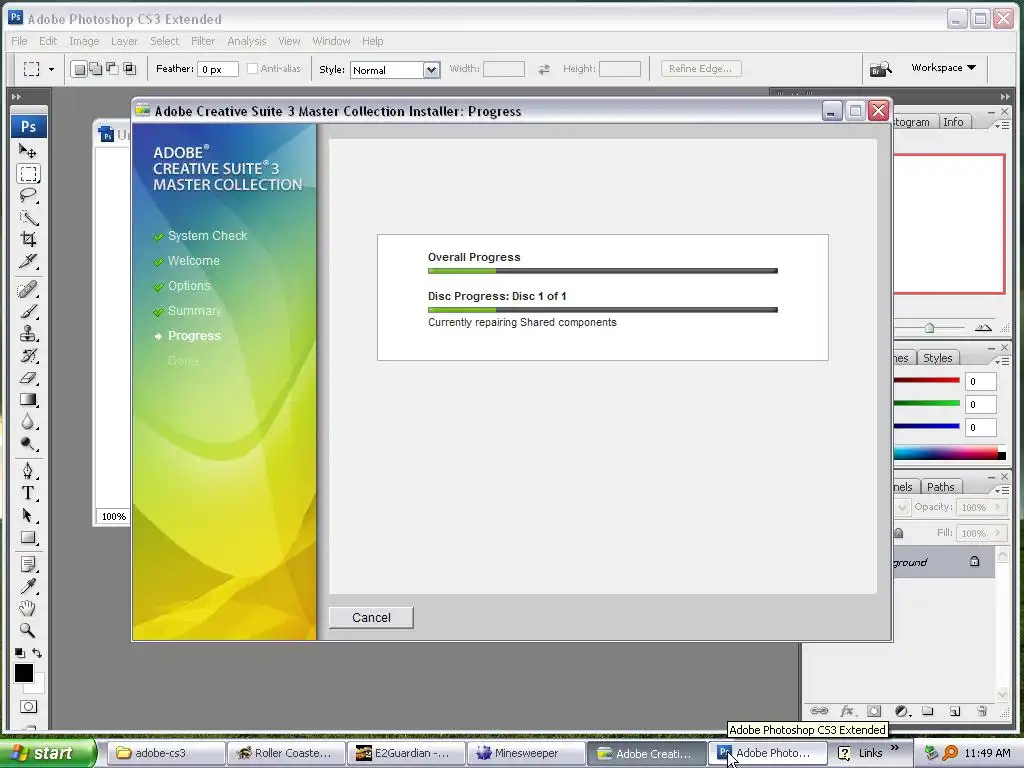The width and height of the screenshot is (1024, 768).
Task: Select the Dodge tool
Action: [x=27, y=444]
